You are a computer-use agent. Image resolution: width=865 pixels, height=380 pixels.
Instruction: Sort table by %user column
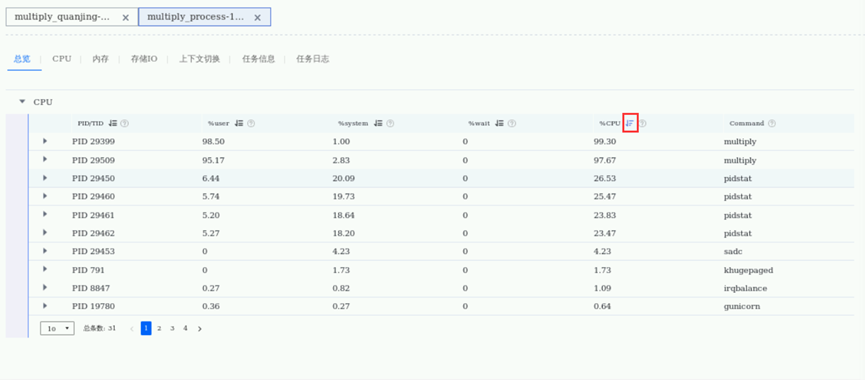[239, 124]
